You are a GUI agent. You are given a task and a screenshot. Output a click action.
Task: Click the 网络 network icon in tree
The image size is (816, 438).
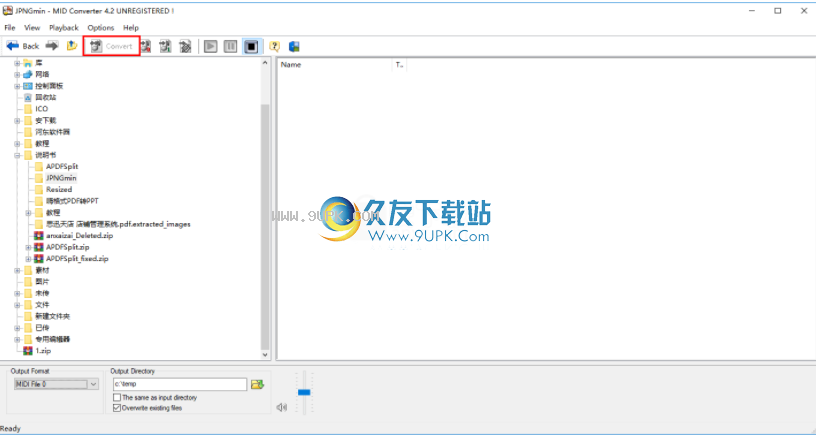tap(28, 74)
